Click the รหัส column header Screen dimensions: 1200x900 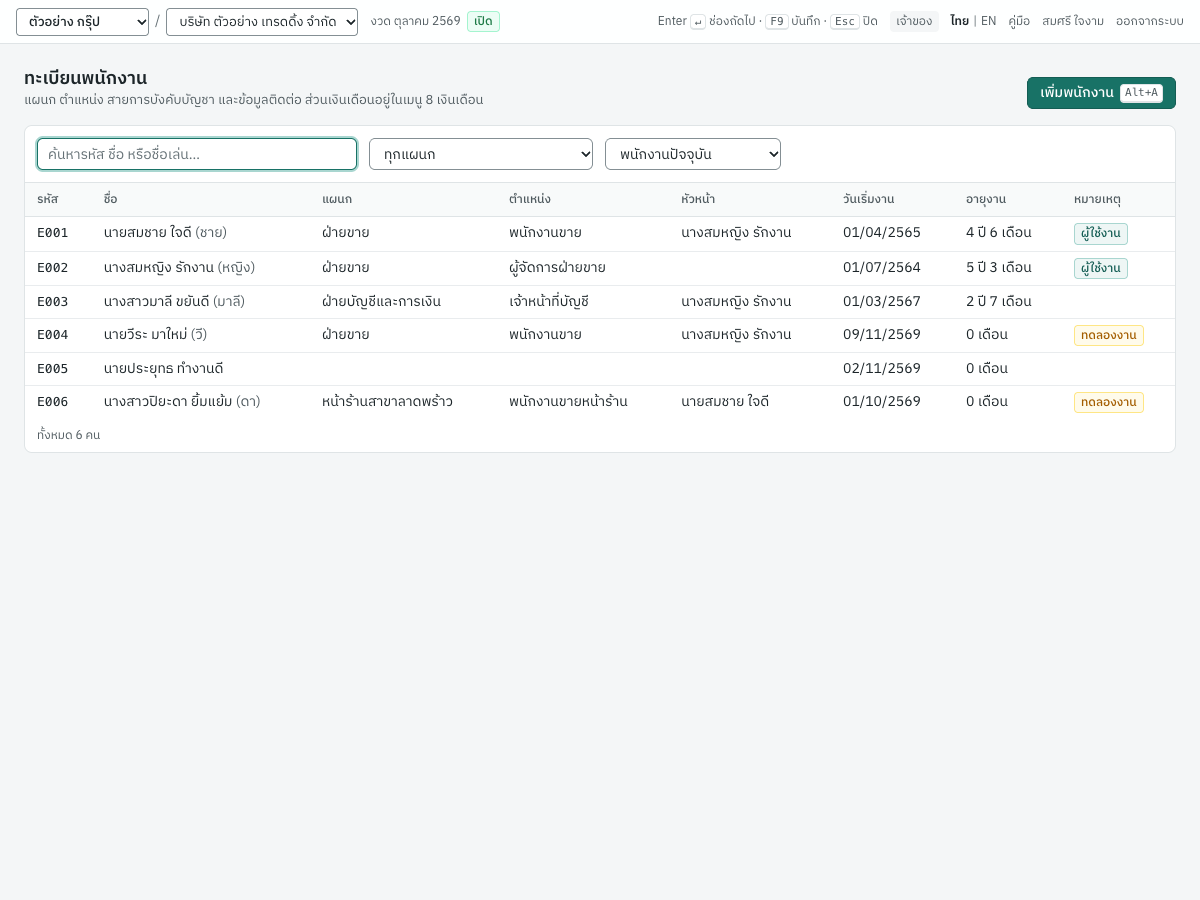pos(48,199)
